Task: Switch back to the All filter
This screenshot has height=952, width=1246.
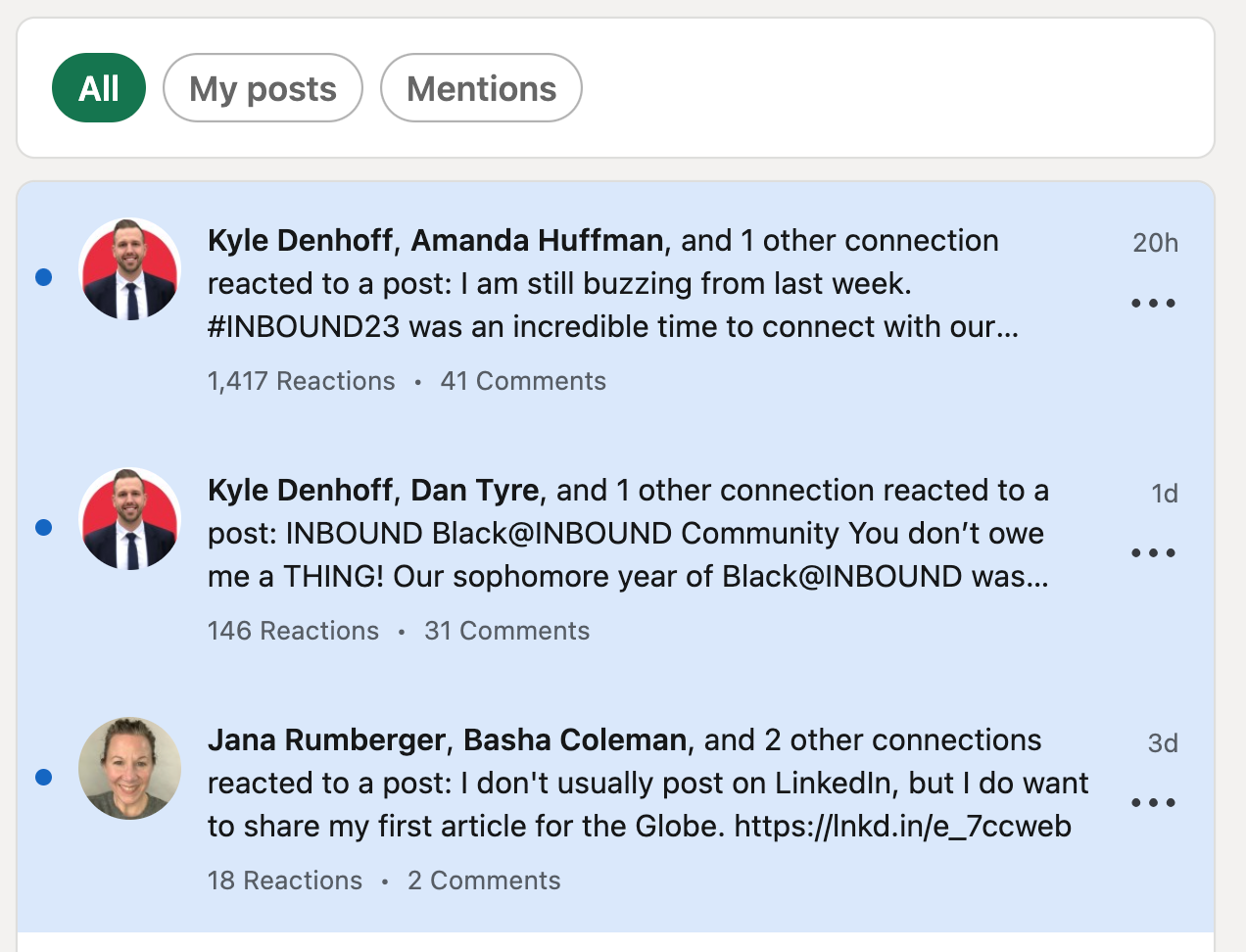Action: [98, 87]
